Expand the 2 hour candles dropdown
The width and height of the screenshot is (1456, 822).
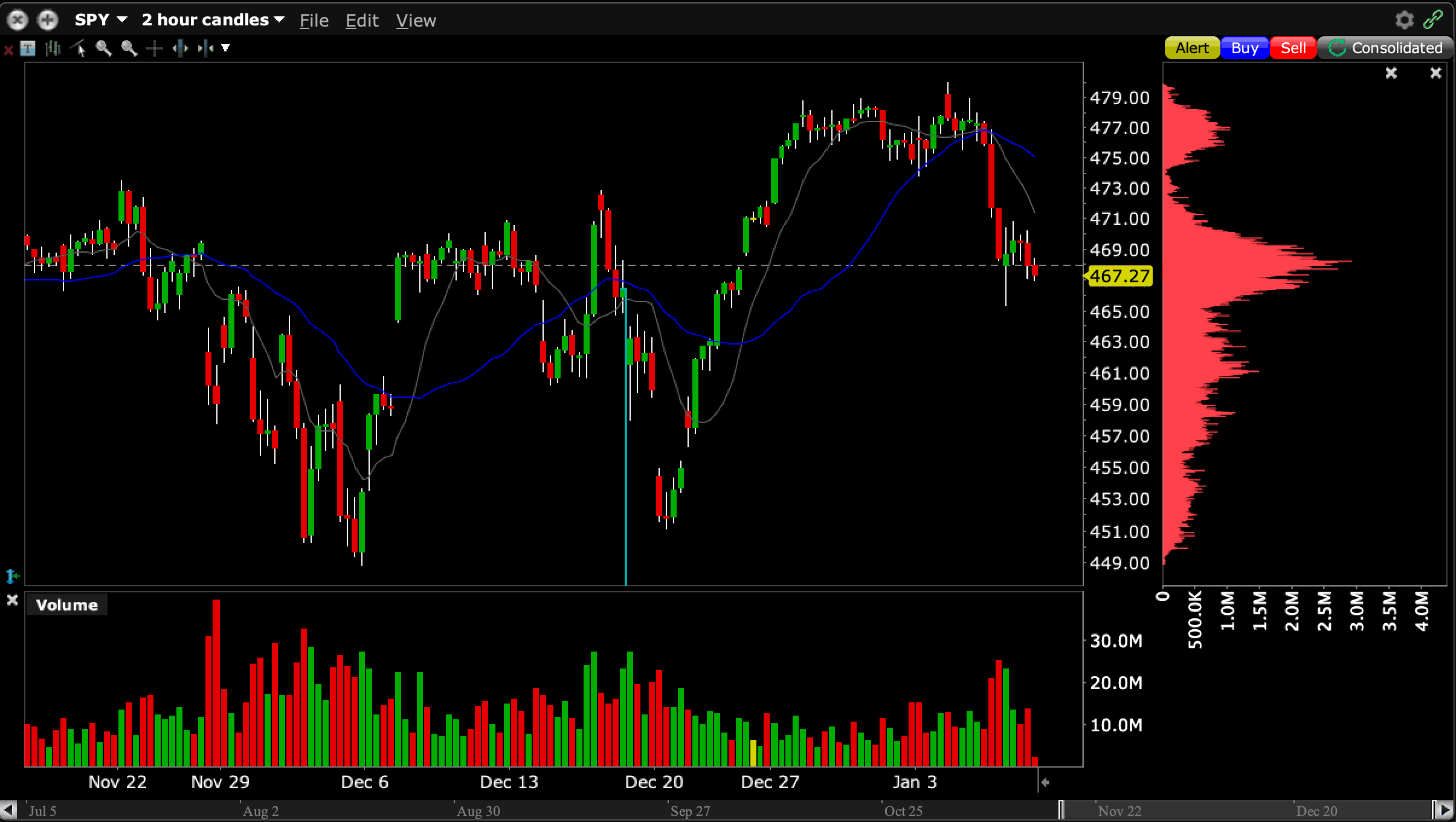(x=213, y=20)
